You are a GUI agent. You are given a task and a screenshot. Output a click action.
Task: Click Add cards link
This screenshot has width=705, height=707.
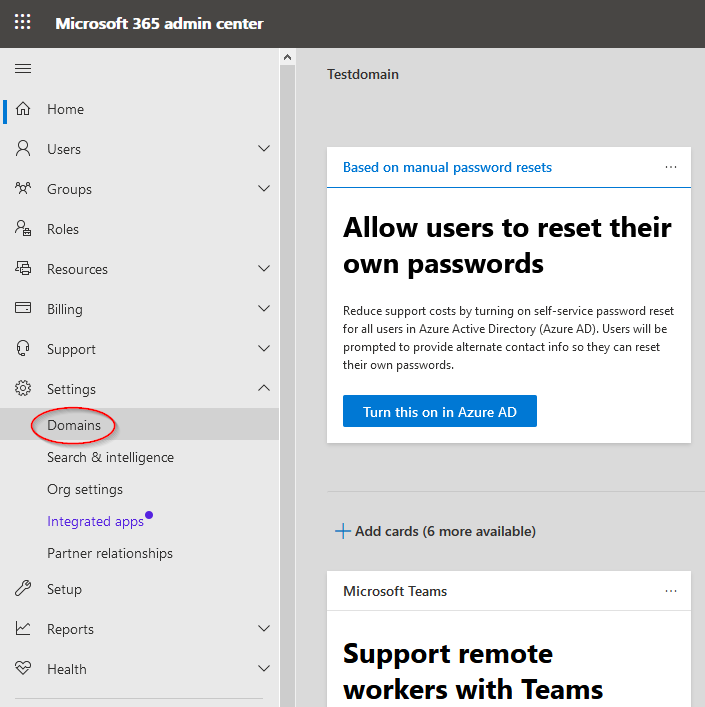pyautogui.click(x=435, y=531)
